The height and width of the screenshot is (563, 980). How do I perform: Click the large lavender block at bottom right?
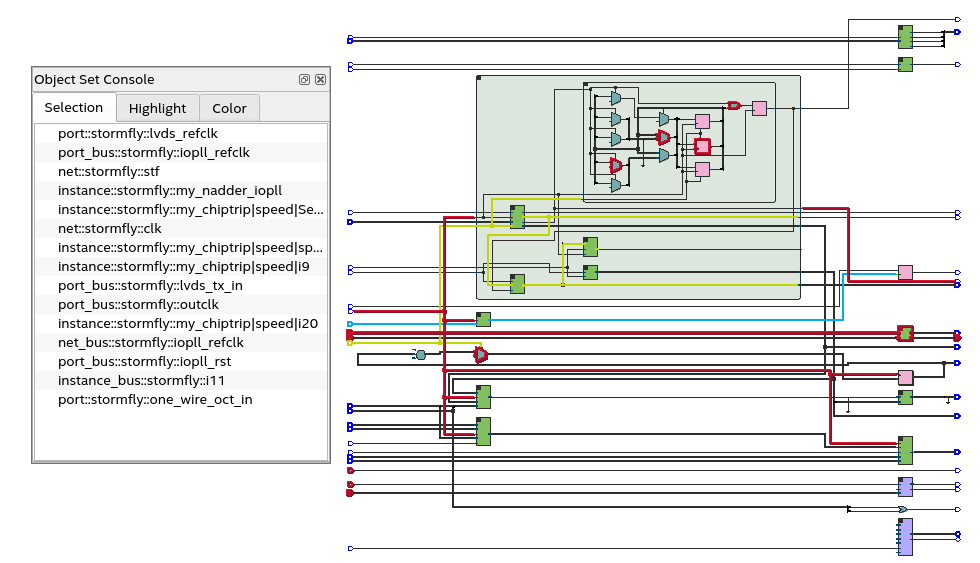[905, 537]
